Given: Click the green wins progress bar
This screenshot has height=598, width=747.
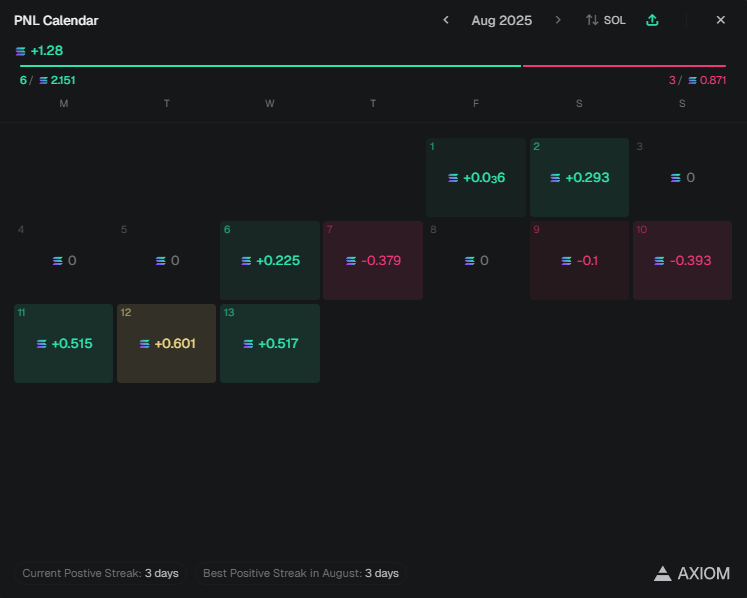Looking at the screenshot, I should click(270, 66).
